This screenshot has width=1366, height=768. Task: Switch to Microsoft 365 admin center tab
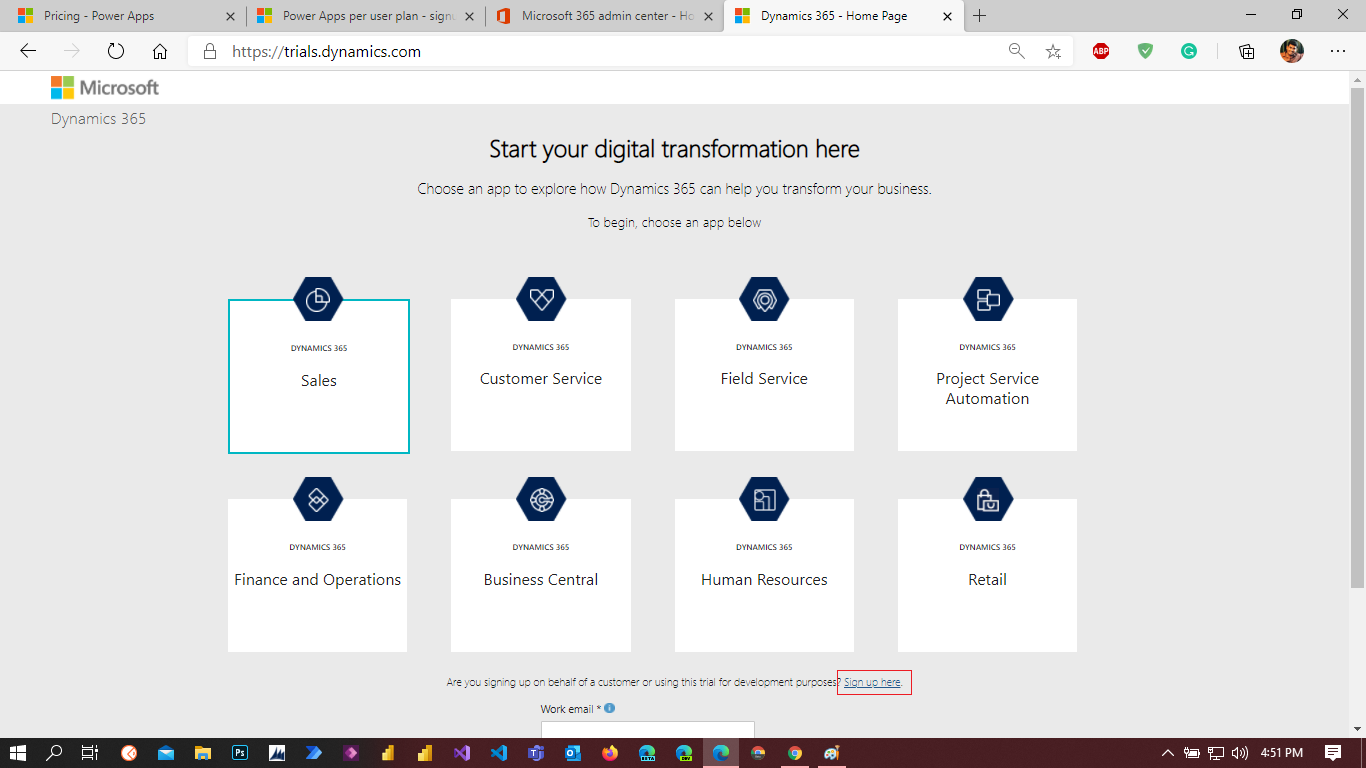coord(600,16)
